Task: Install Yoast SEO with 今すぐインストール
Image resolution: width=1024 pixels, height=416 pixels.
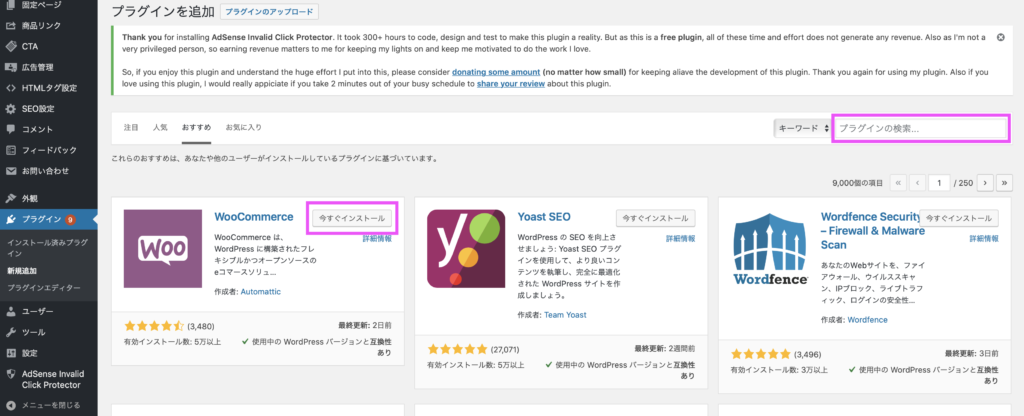Action: 656,218
